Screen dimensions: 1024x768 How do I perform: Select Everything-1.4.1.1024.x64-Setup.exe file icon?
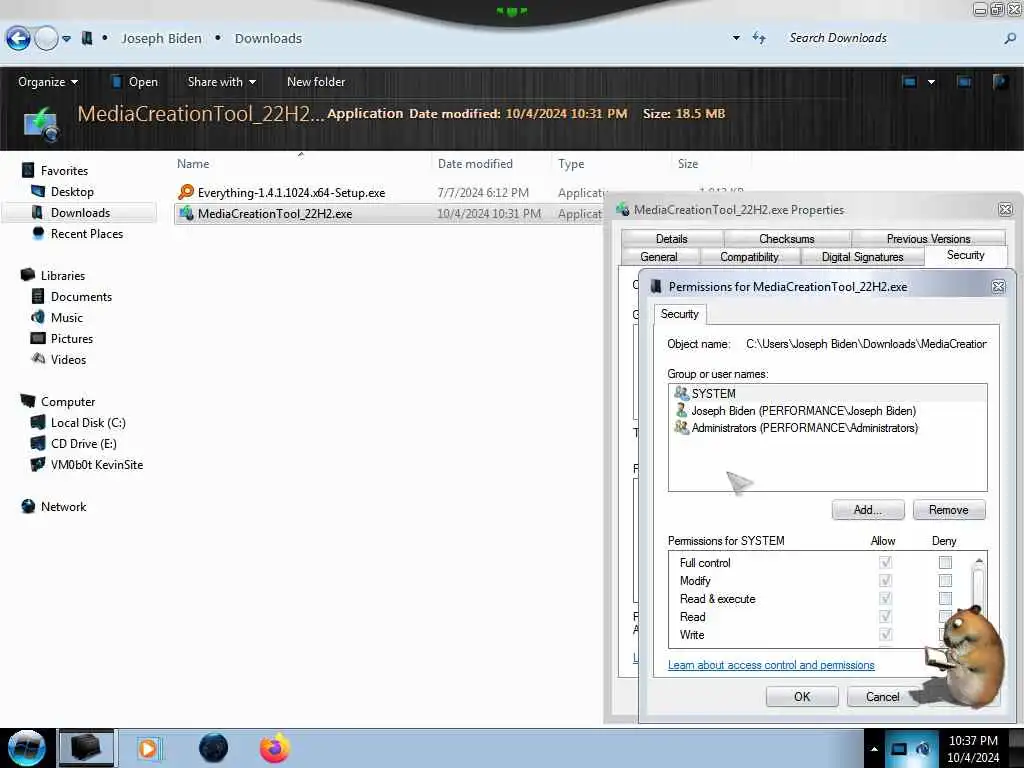coord(186,192)
